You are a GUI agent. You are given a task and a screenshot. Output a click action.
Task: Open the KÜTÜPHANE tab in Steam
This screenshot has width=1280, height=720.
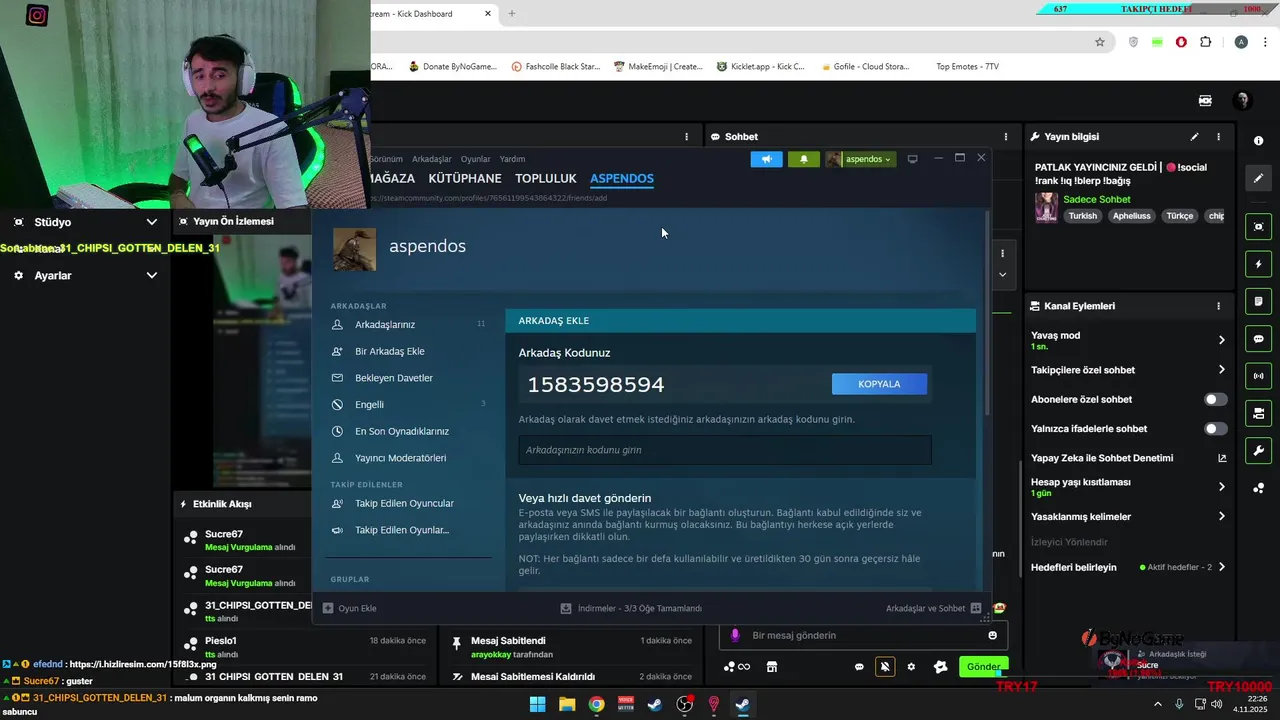click(x=465, y=179)
